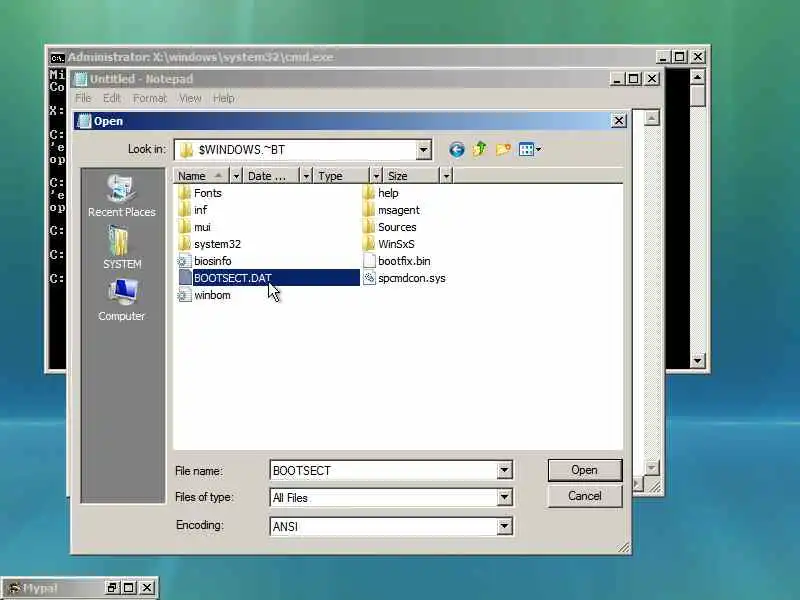This screenshot has height=600, width=800.
Task: Expand the Encoding dropdown
Action: pyautogui.click(x=504, y=526)
